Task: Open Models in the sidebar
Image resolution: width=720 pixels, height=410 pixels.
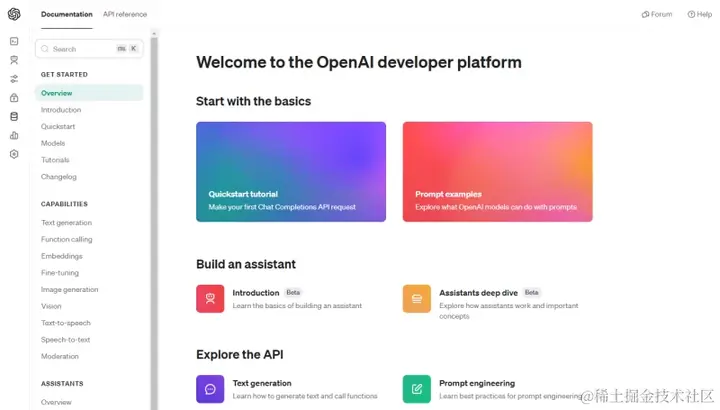Action: 53,143
